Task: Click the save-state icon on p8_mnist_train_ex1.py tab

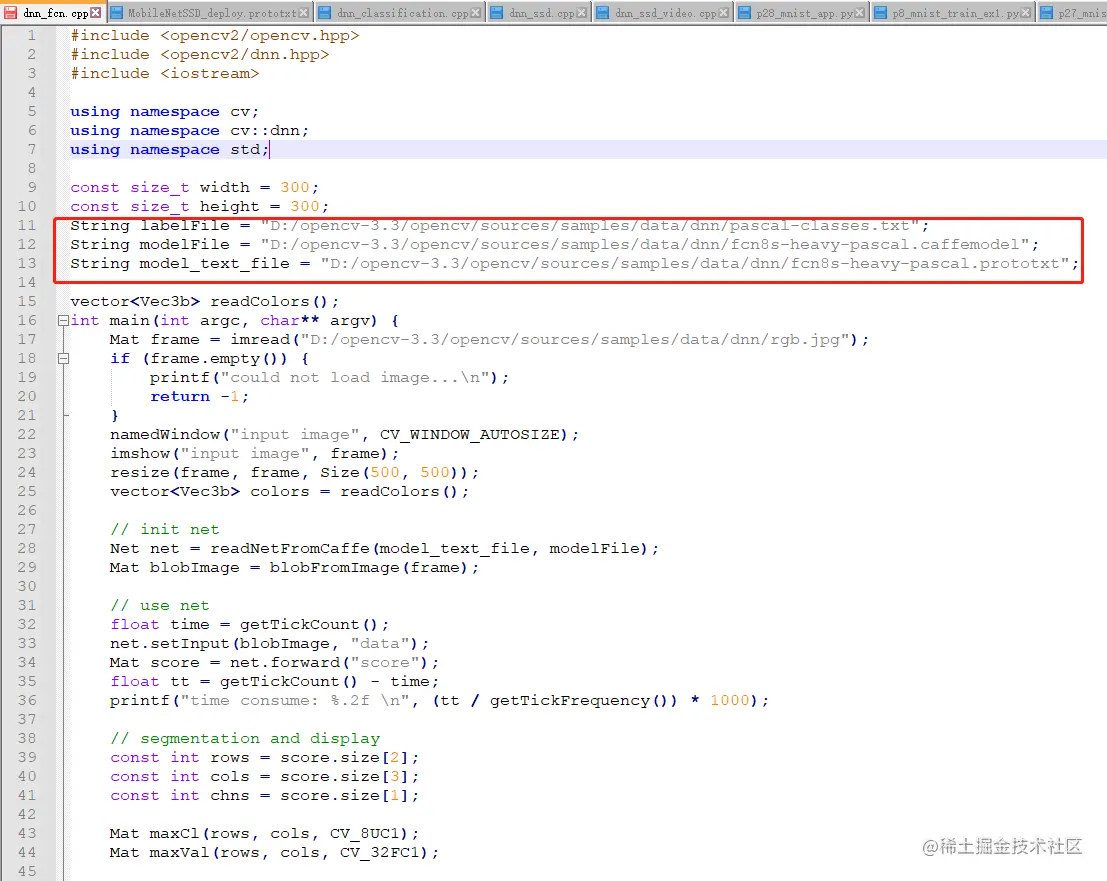Action: 881,13
